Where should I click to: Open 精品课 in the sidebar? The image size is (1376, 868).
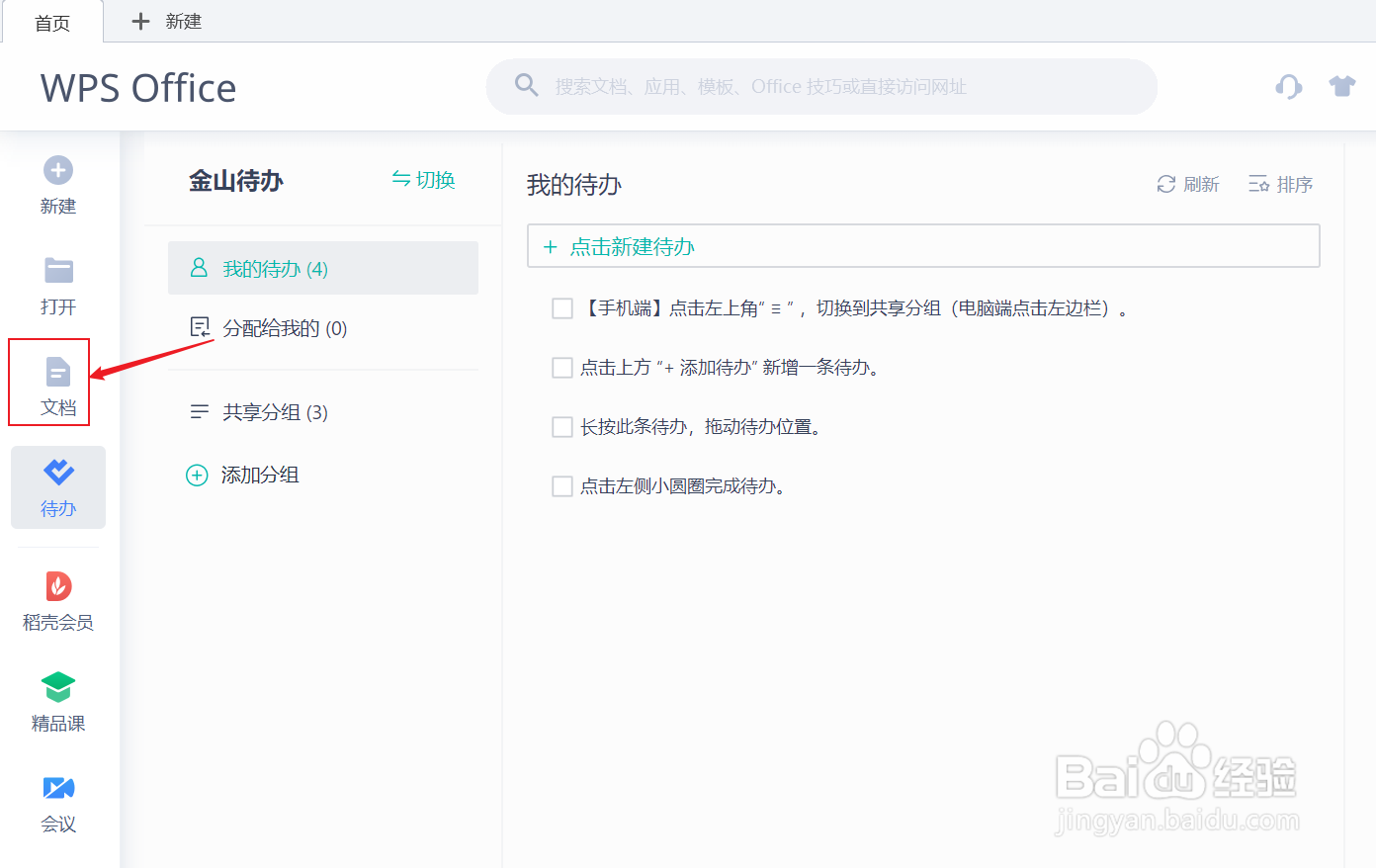click(57, 702)
